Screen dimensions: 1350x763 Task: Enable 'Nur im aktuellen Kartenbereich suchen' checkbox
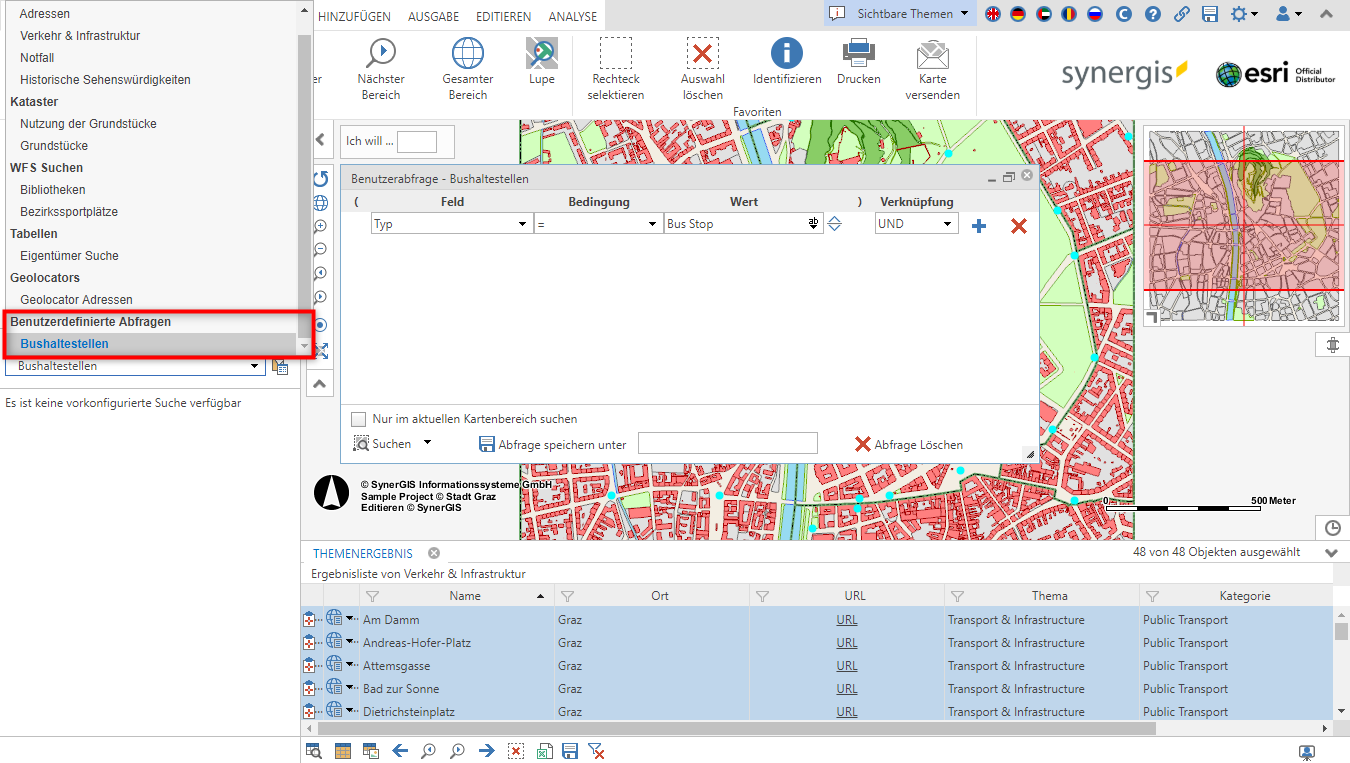point(355,419)
